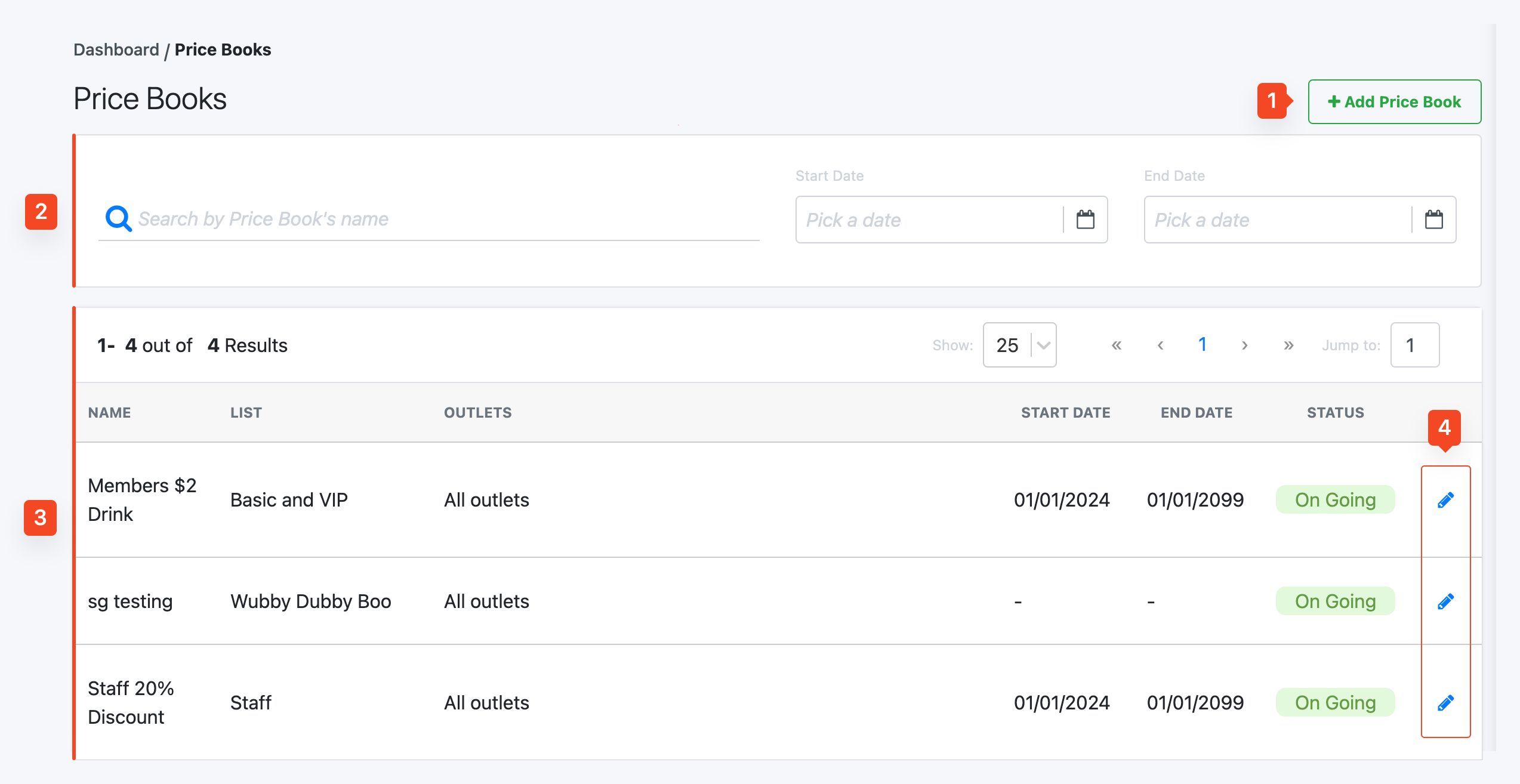Screen dimensions: 1520x784
Task: Click the Add Price Book button
Action: [x=1394, y=101]
